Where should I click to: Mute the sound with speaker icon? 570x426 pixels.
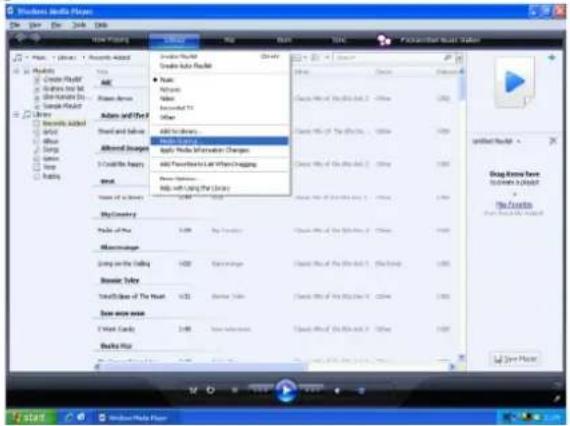(x=337, y=391)
